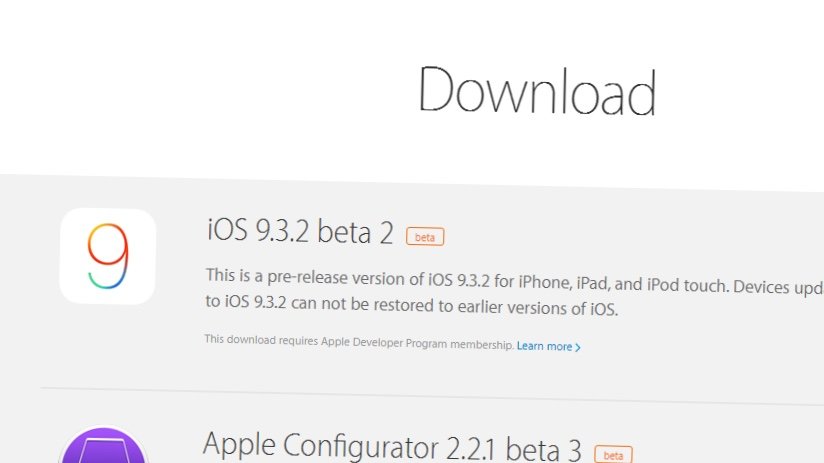Click the Download page heading
This screenshot has height=463, width=824.
coord(537,90)
